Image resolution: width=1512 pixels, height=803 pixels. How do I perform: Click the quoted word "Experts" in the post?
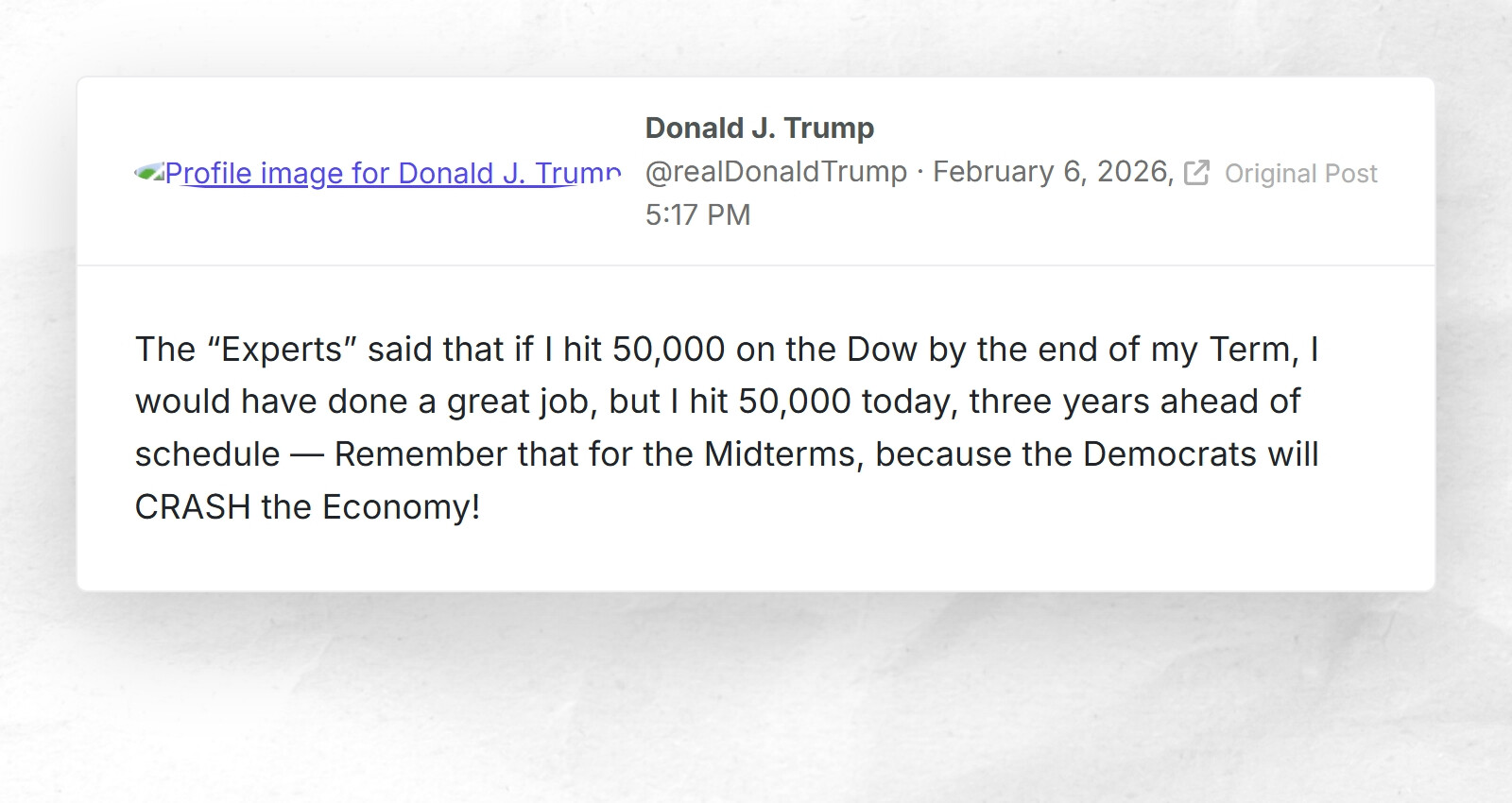tap(282, 350)
